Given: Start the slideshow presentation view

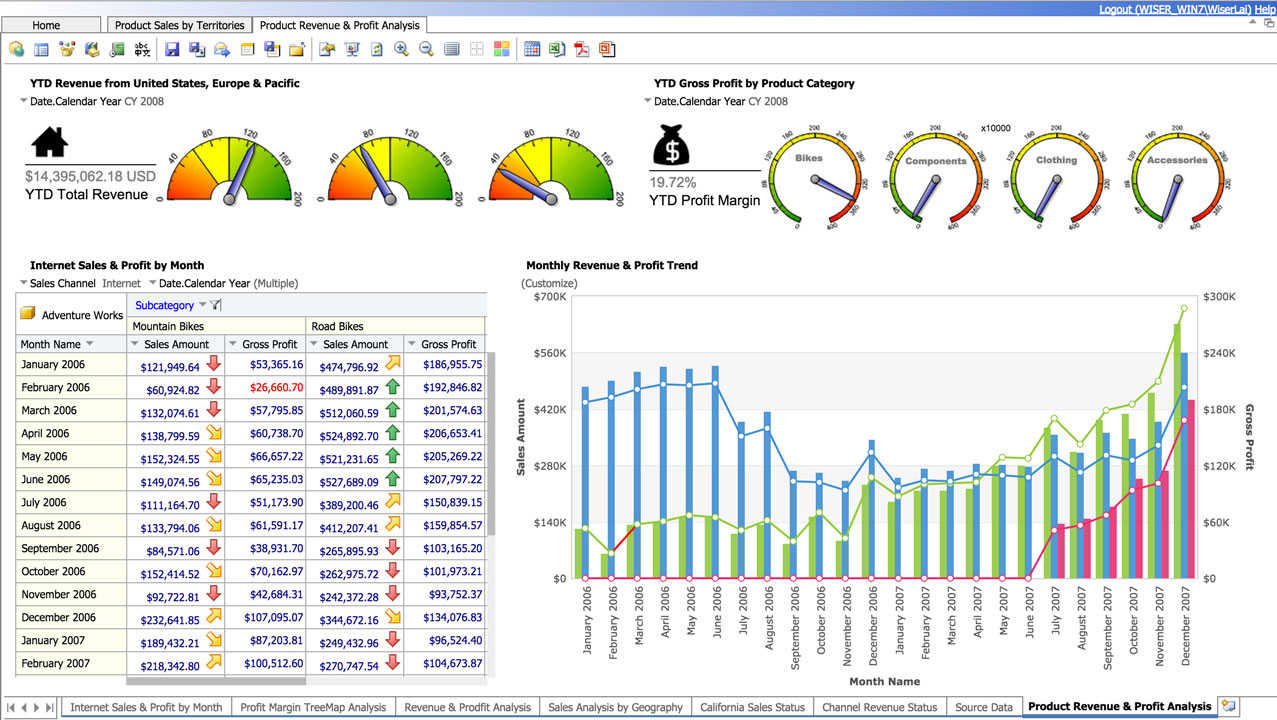Looking at the screenshot, I should (352, 48).
